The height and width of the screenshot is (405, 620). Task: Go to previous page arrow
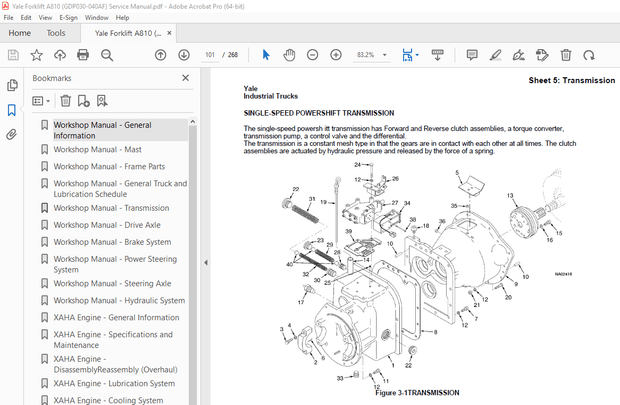click(161, 55)
